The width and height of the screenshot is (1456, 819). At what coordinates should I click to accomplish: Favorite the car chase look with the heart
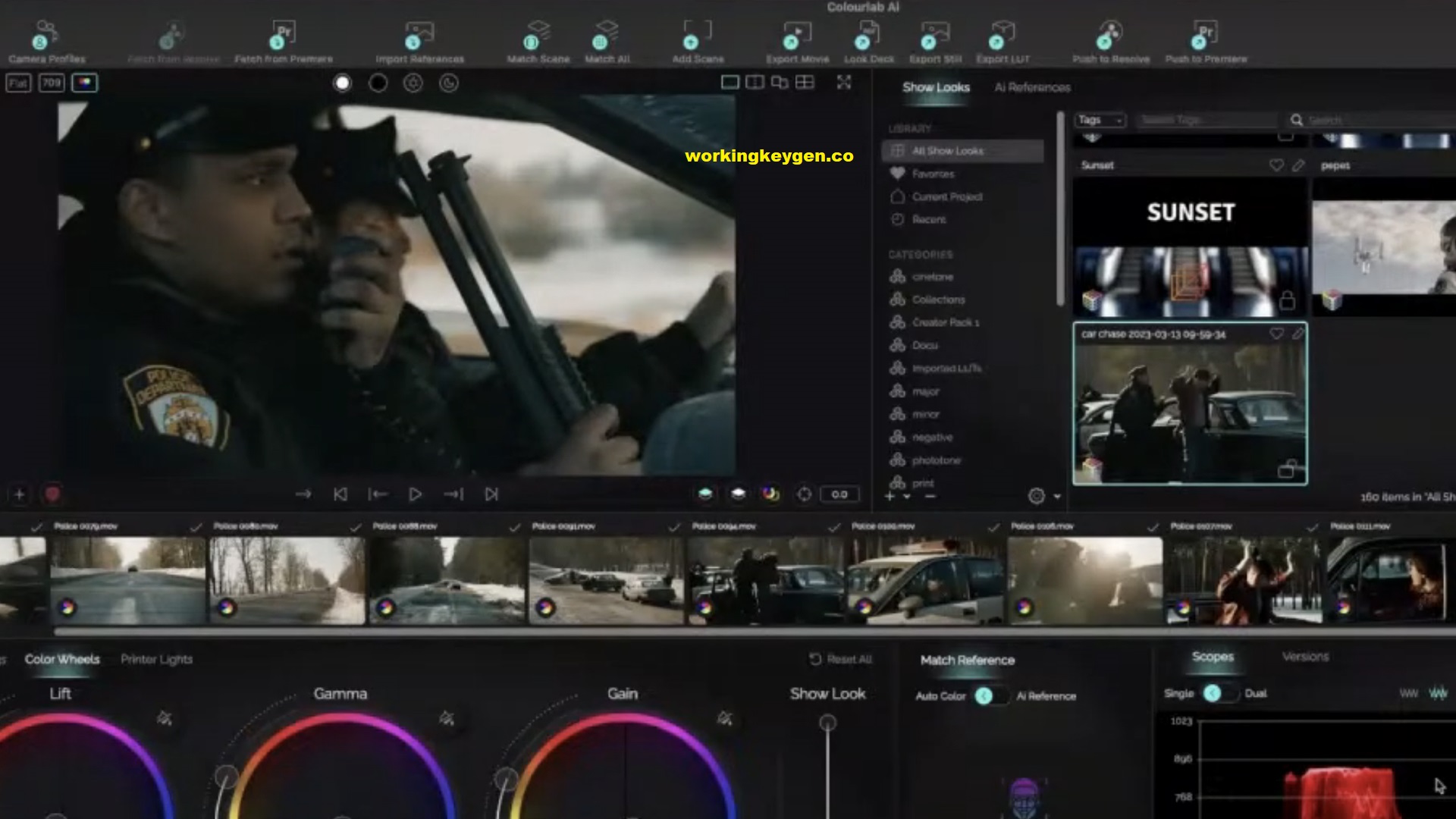click(1277, 333)
